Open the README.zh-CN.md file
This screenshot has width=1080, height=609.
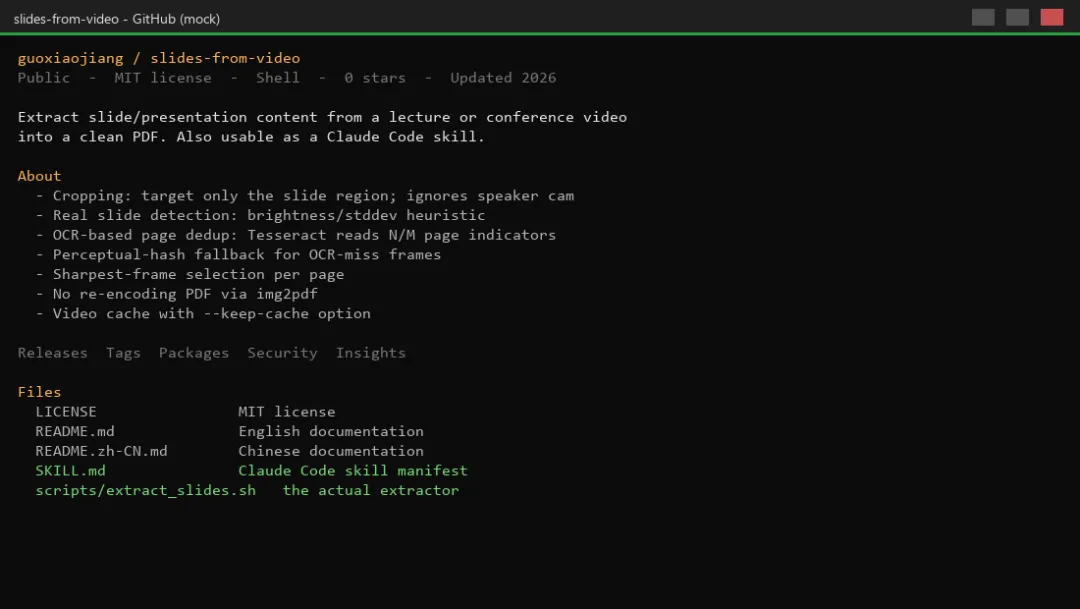[101, 451]
